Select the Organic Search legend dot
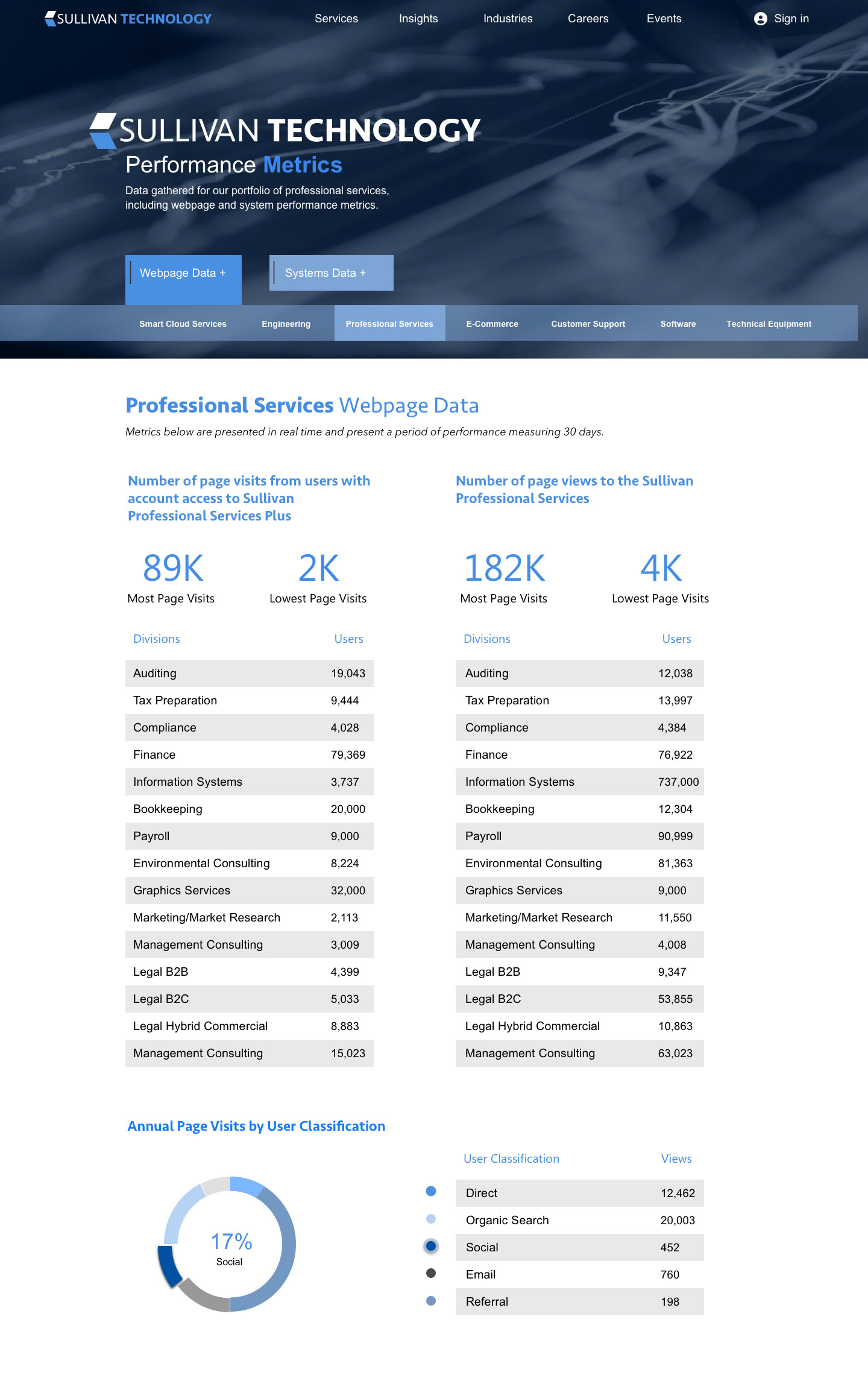The width and height of the screenshot is (868, 1375). coord(431,1219)
